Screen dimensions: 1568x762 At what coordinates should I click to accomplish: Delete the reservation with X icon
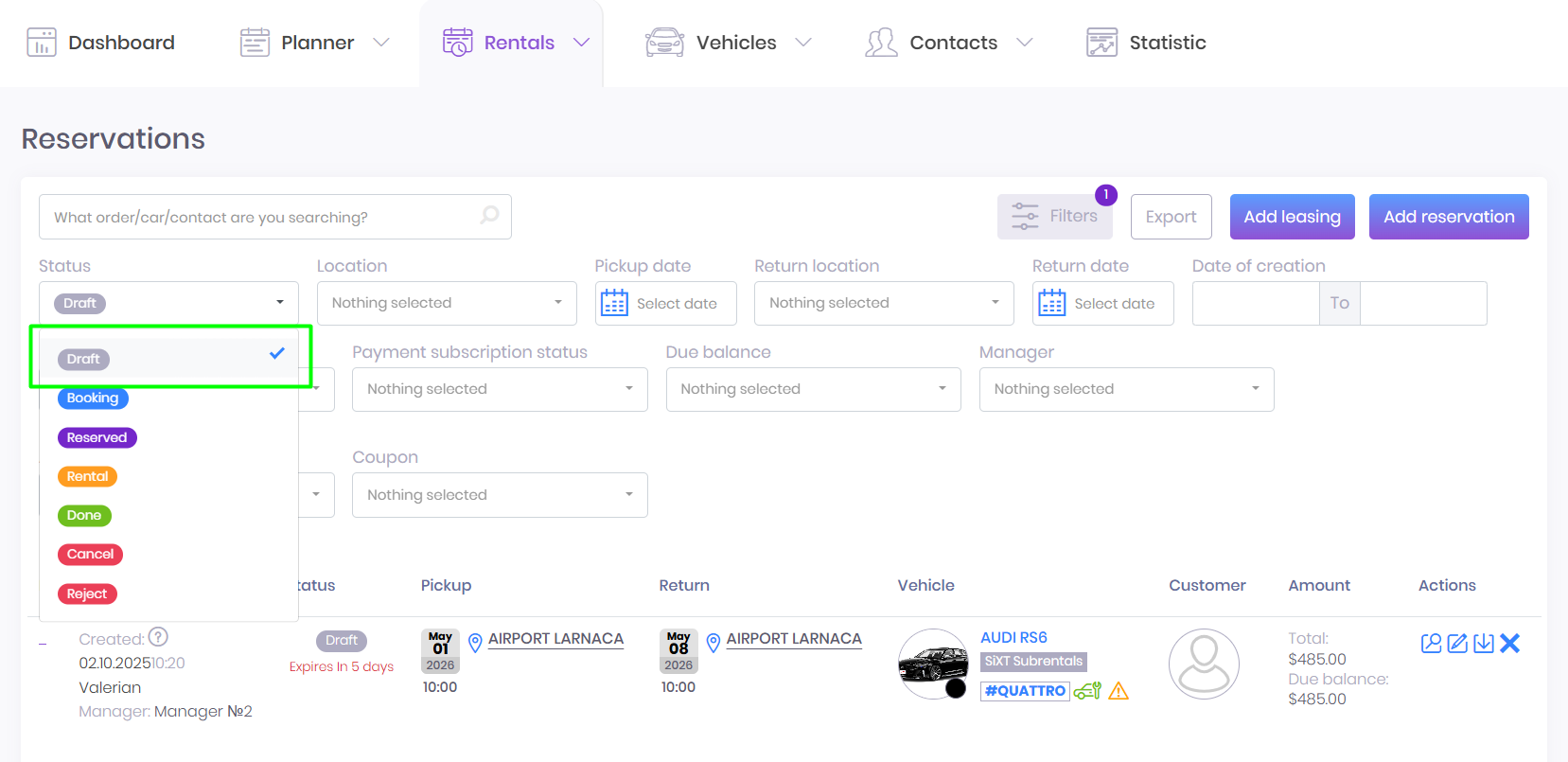(1510, 644)
